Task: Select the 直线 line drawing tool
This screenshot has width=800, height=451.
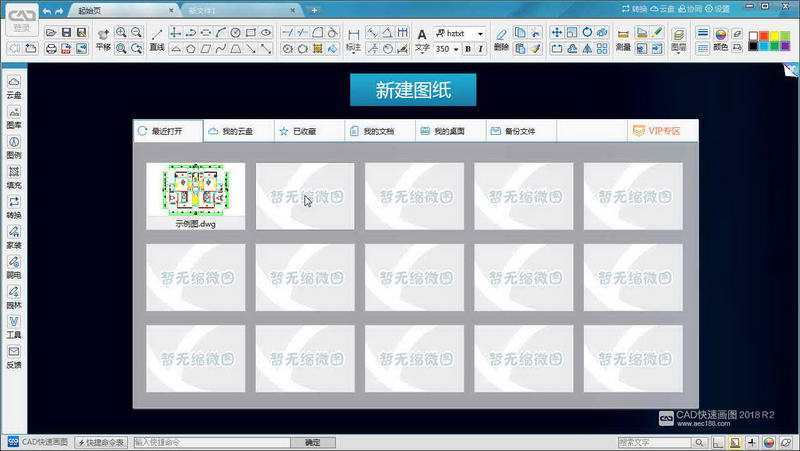Action: click(x=157, y=39)
